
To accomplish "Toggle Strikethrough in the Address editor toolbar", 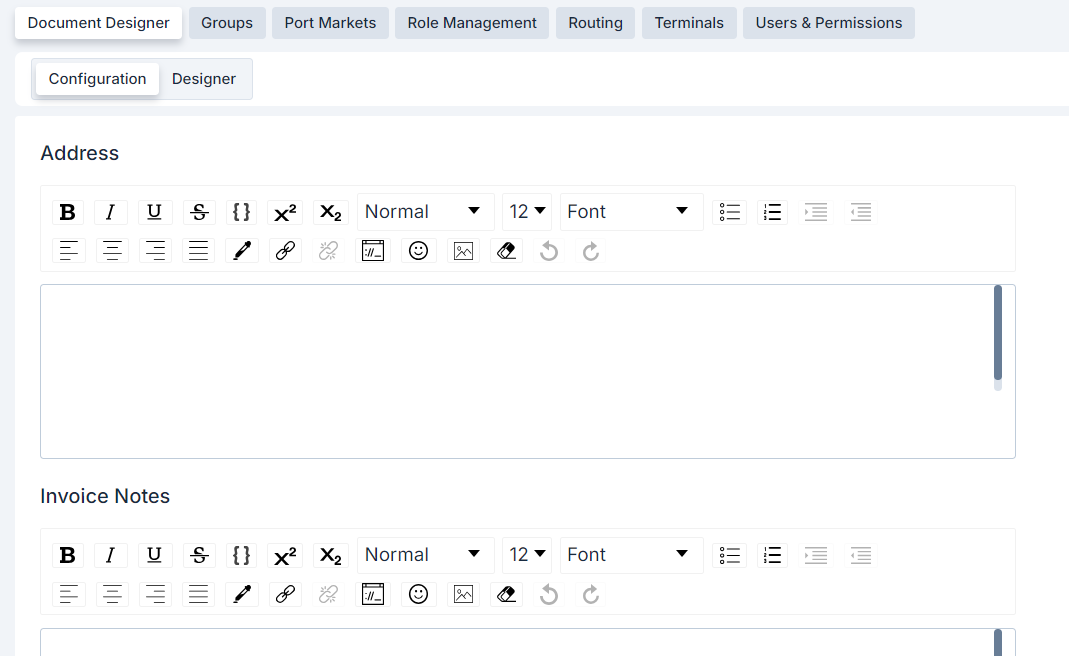I will (198, 212).
